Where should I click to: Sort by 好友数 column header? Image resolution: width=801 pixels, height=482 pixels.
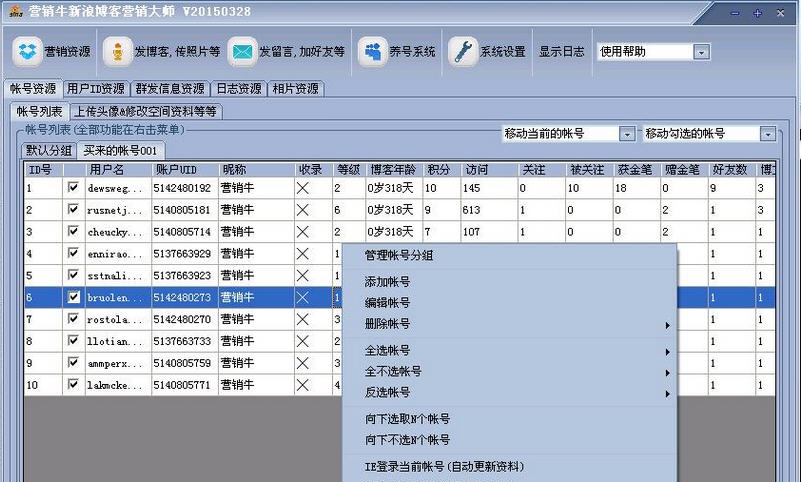(731, 170)
